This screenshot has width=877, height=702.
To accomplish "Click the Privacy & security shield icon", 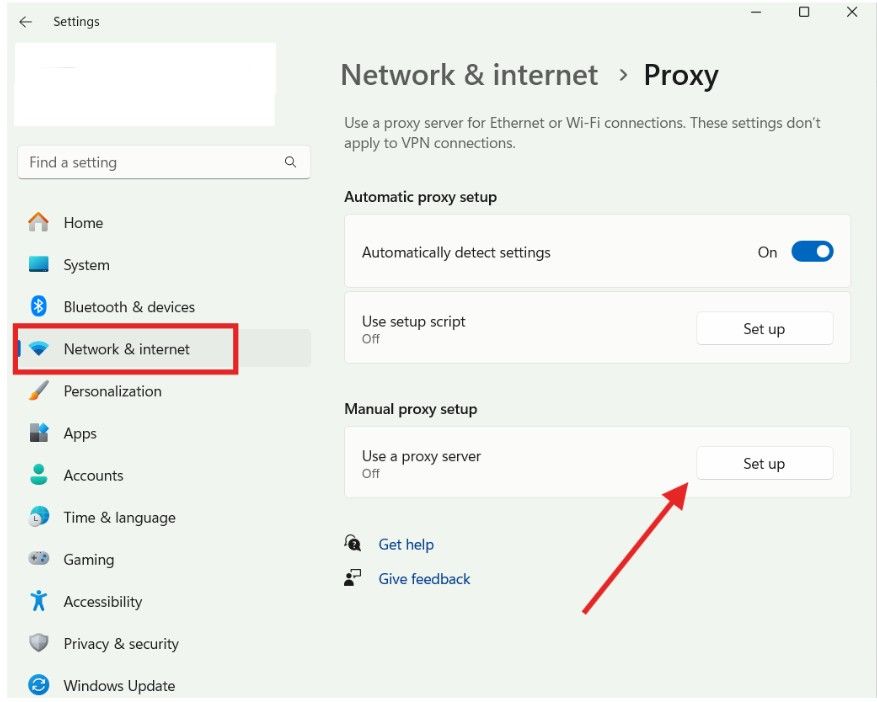I will (x=38, y=643).
